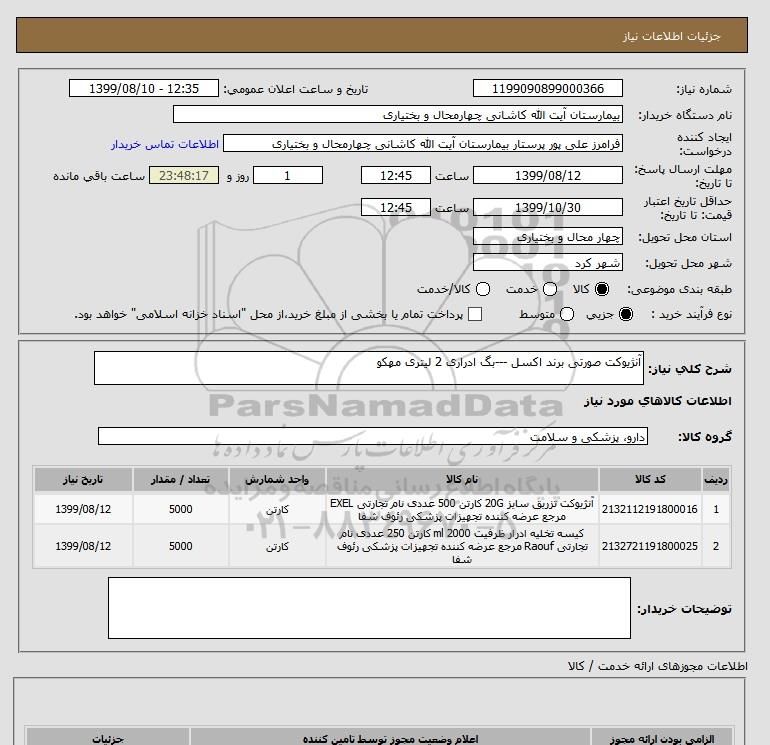Screen dimensions: 770x745
Task: Select the خدمت category radio button
Action: 550,289
